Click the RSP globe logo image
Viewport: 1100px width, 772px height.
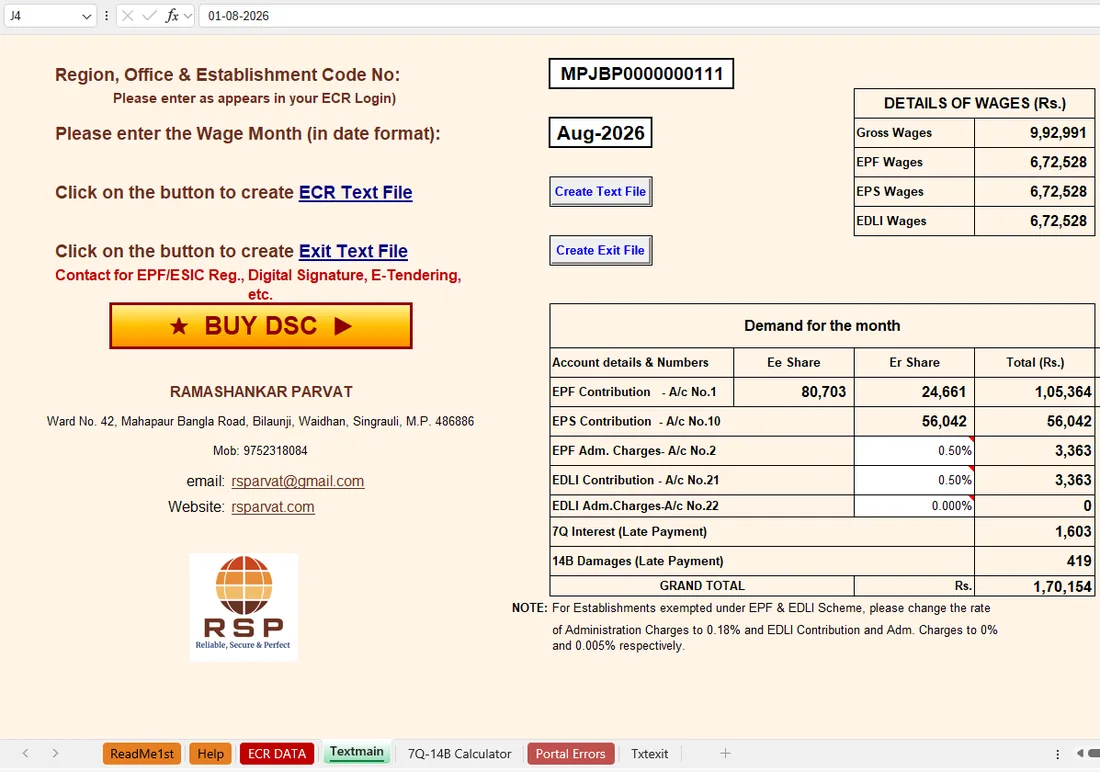coord(243,607)
